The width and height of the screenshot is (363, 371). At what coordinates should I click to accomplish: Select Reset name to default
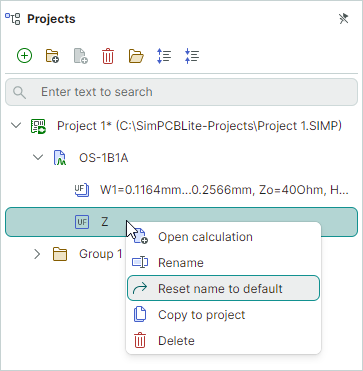tap(223, 288)
